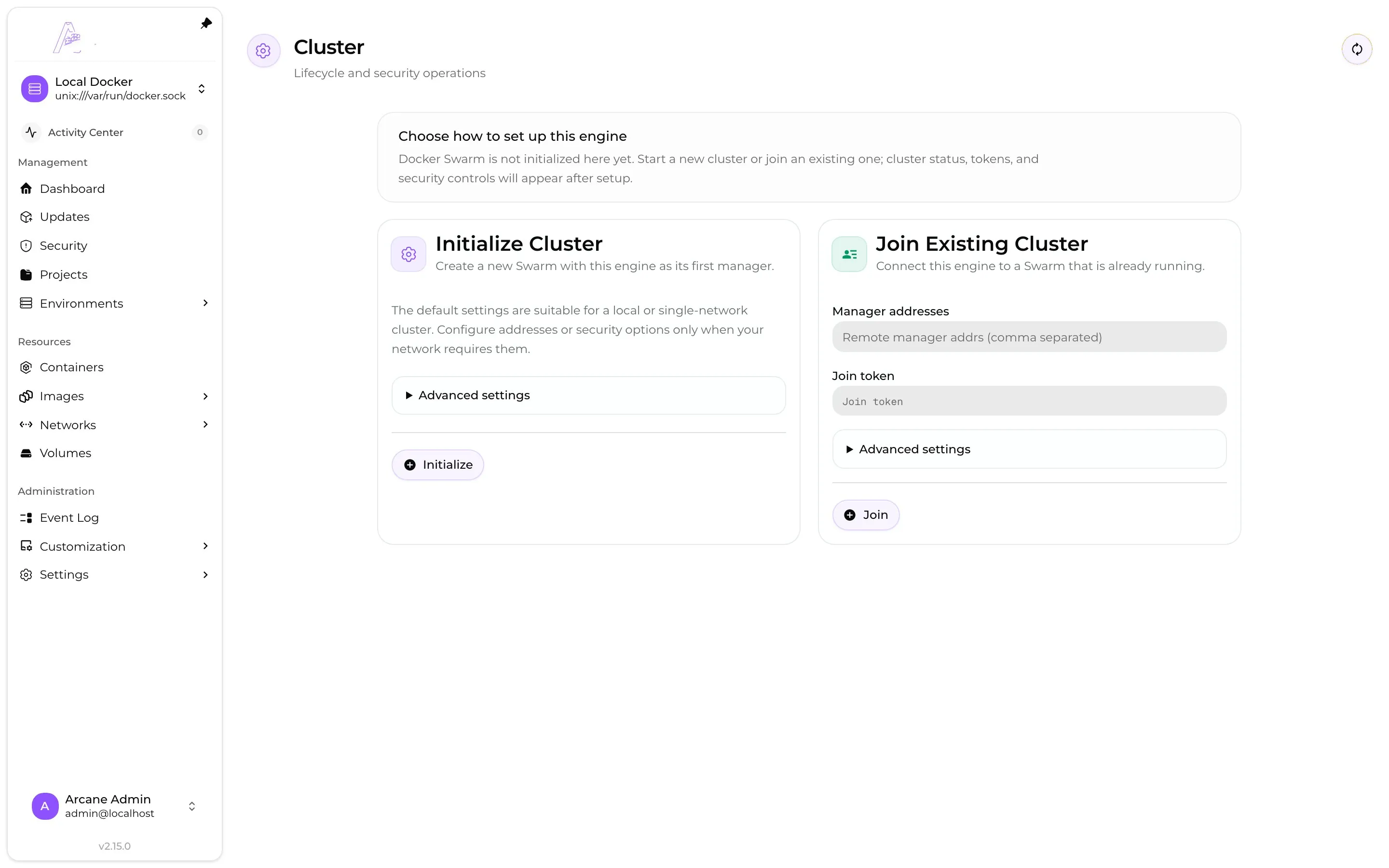
Task: Click the Volumes drive icon
Action: click(26, 453)
